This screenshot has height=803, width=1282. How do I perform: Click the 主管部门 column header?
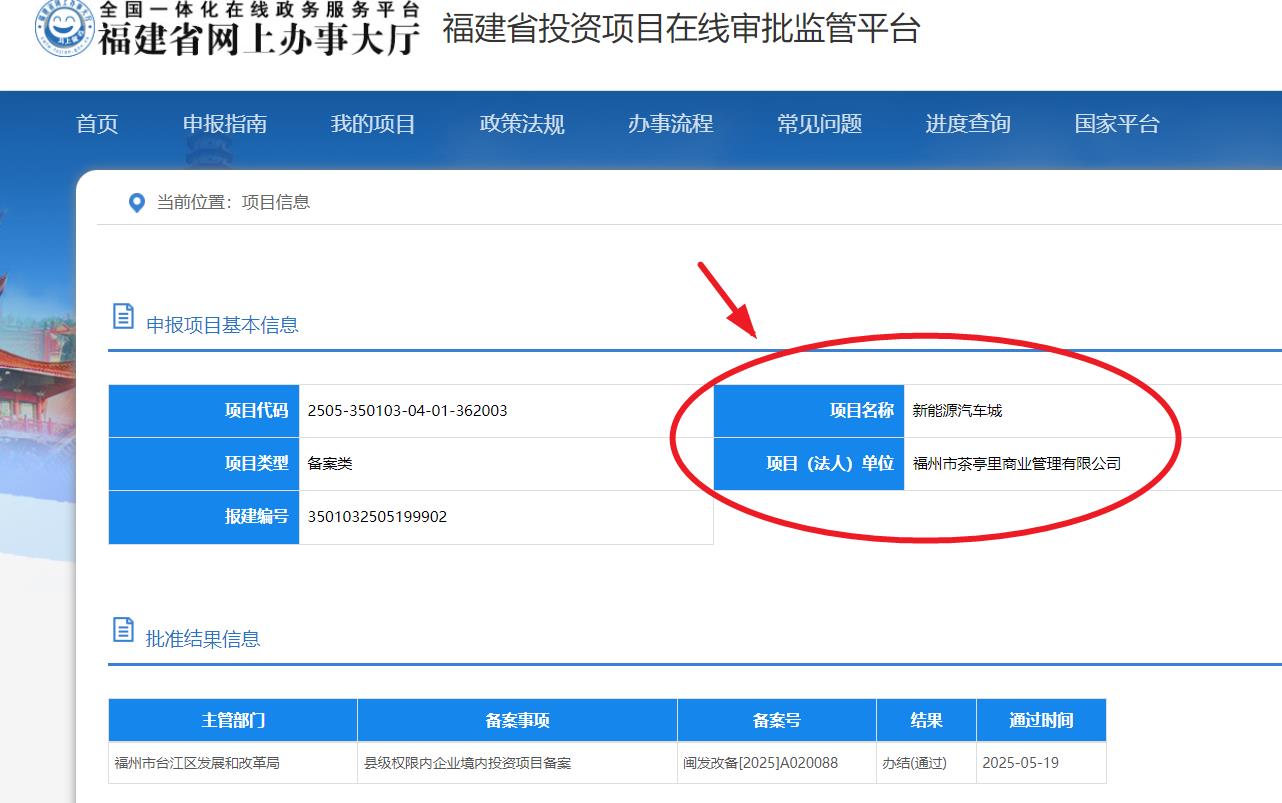coord(233,720)
